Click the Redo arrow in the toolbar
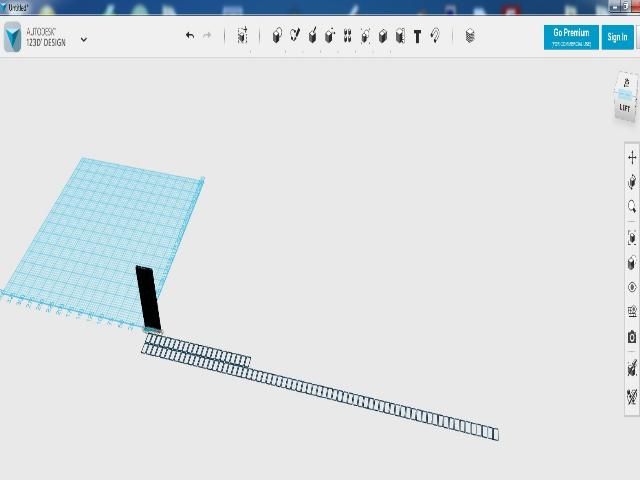This screenshot has height=480, width=640. pos(207,36)
